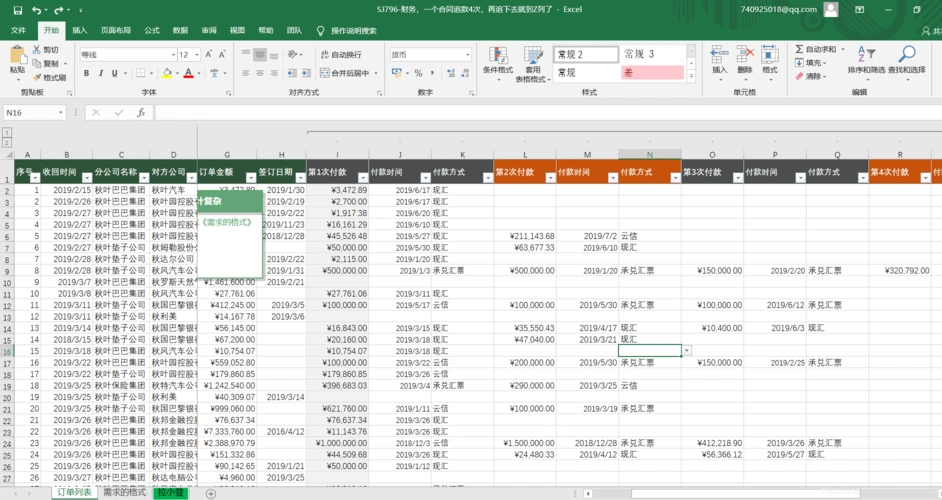Click the yellow fill color button
This screenshot has height=500, width=942.
pos(166,73)
